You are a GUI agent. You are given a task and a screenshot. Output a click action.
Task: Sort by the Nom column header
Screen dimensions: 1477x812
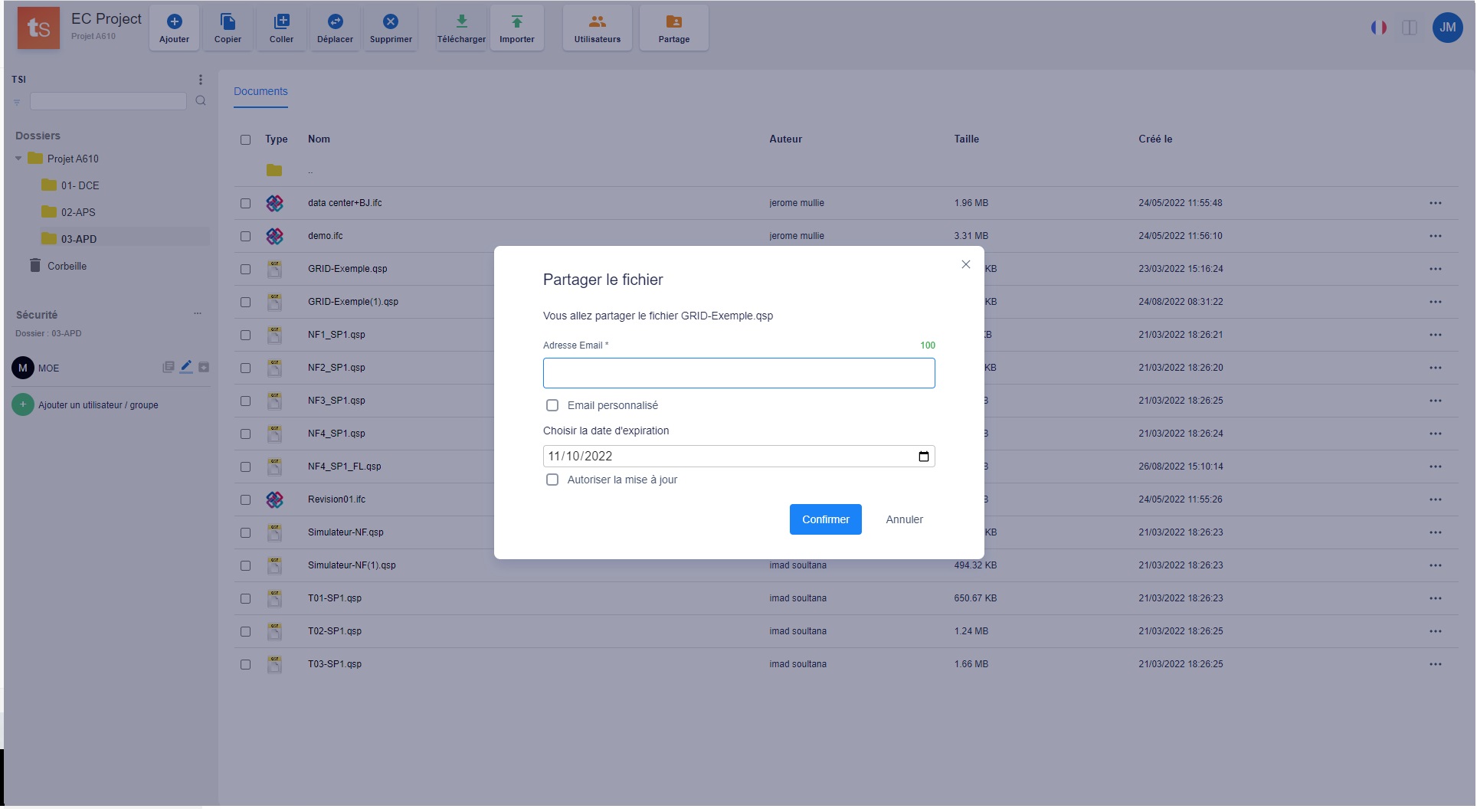[x=319, y=139]
